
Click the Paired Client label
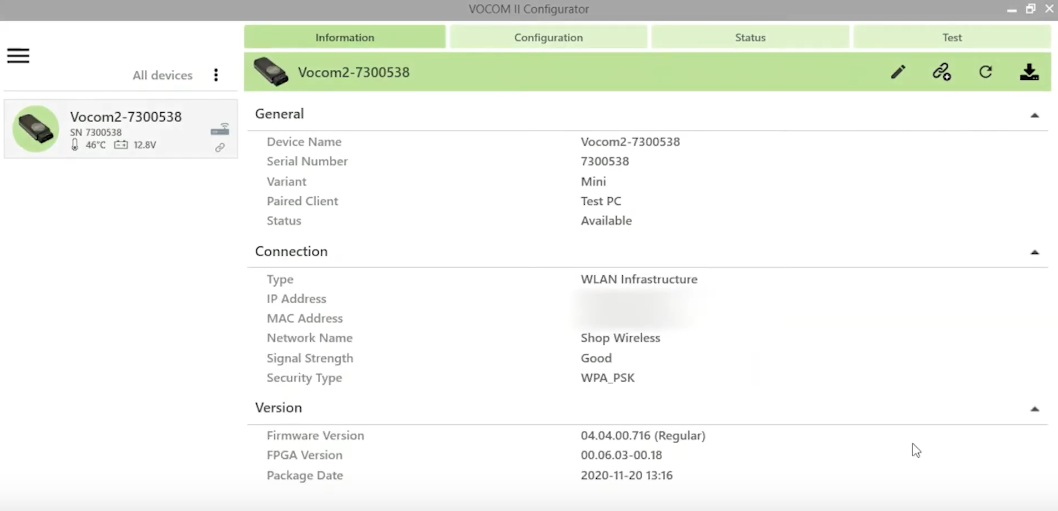(x=302, y=201)
